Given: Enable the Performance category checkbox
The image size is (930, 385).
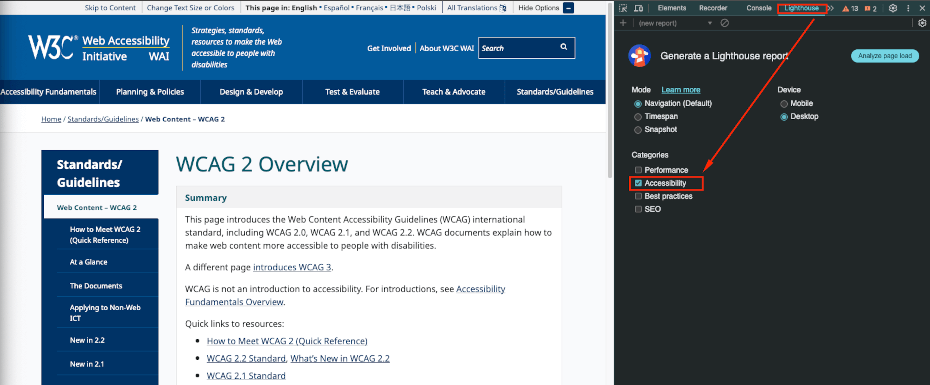Looking at the screenshot, I should pyautogui.click(x=638, y=170).
